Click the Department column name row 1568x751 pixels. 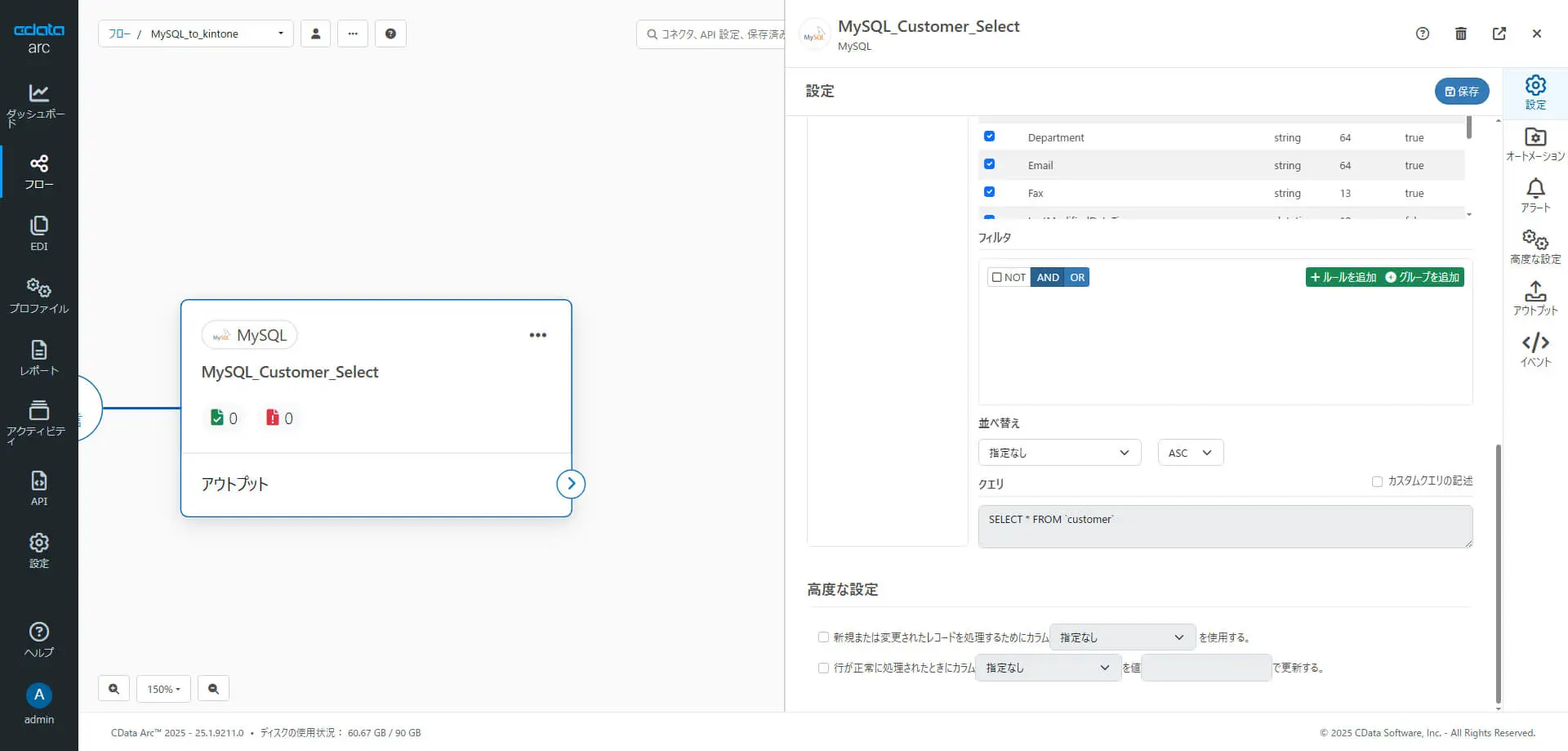click(1223, 137)
